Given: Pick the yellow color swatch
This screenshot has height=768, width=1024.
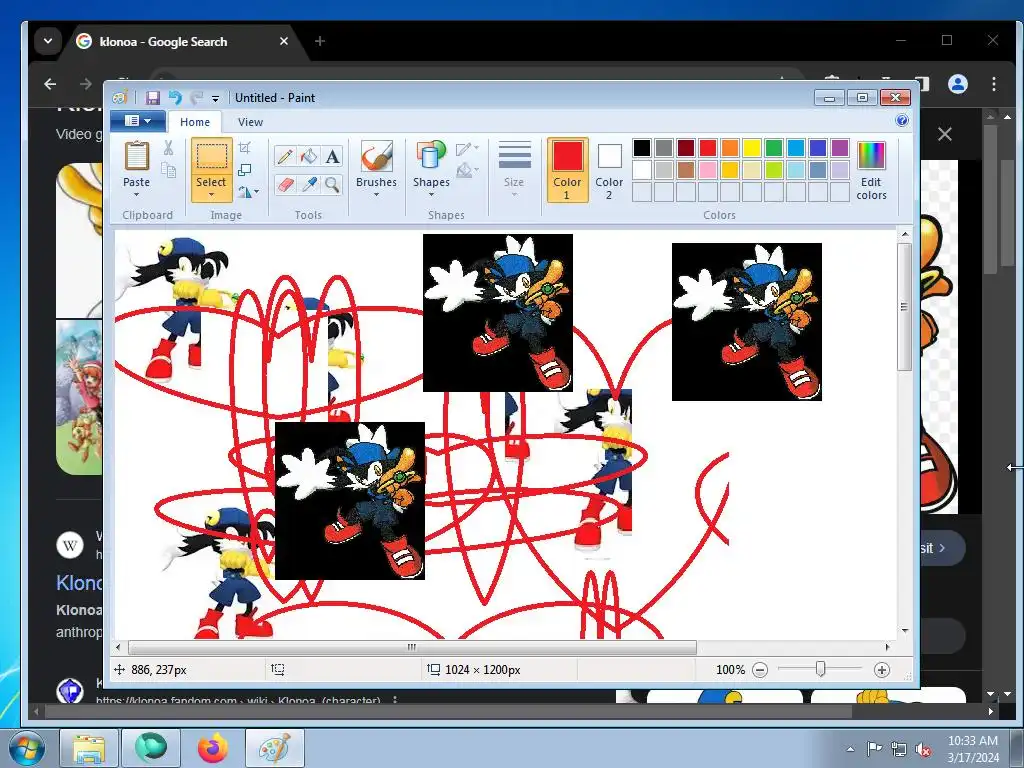Looking at the screenshot, I should pos(752,148).
